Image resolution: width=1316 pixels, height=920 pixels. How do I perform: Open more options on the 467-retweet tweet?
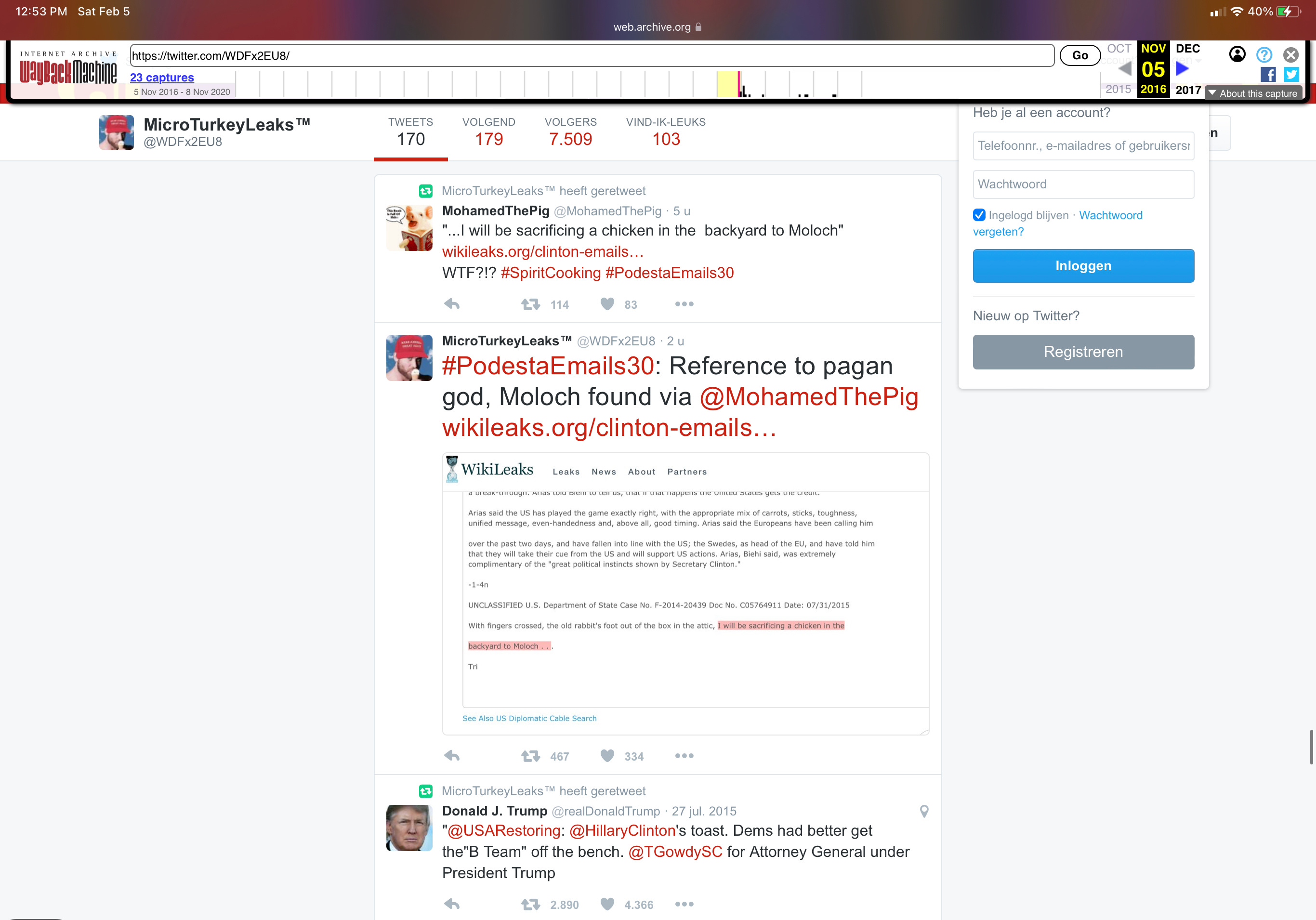pos(684,756)
